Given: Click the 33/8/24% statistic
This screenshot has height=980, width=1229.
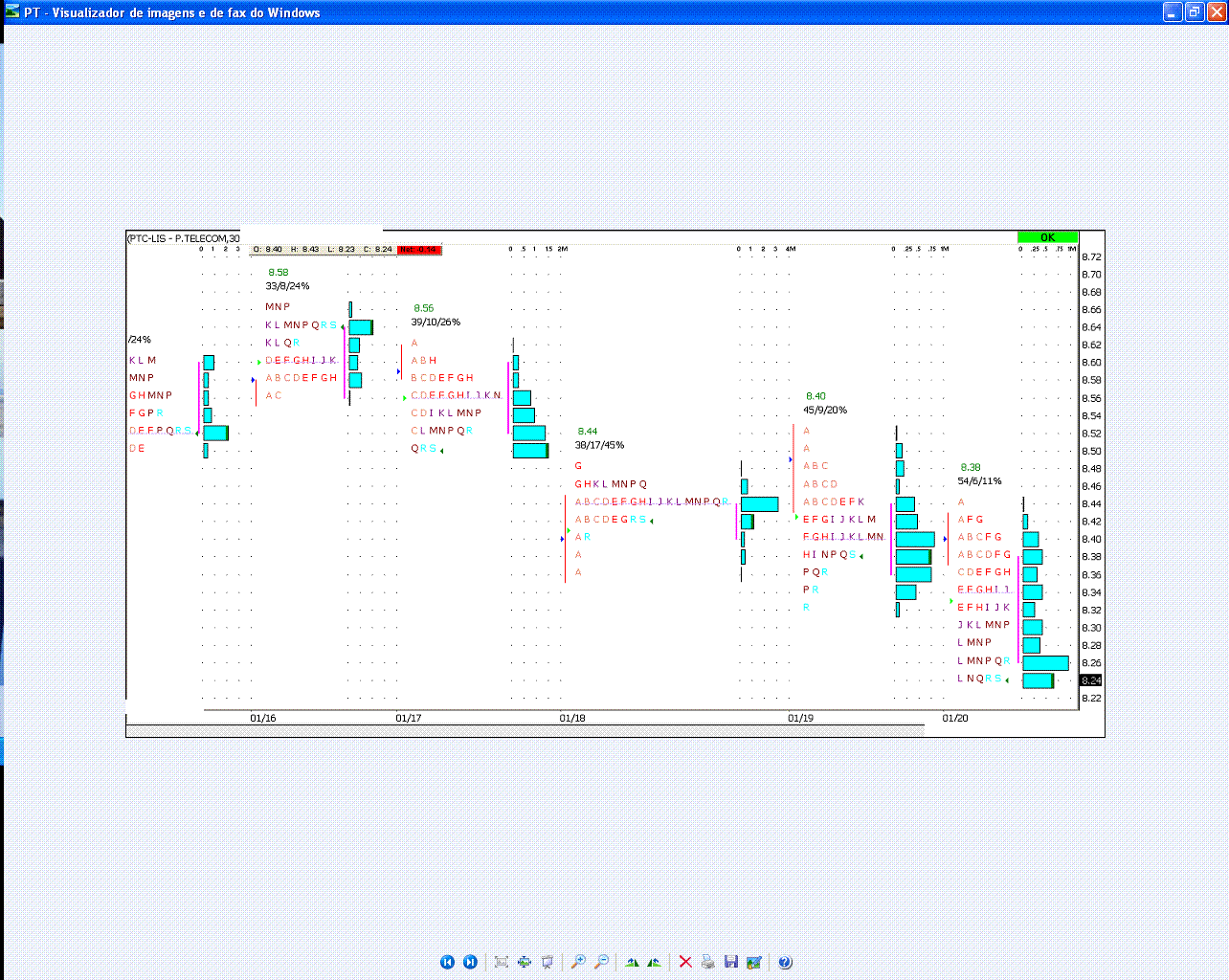Looking at the screenshot, I should 288,286.
